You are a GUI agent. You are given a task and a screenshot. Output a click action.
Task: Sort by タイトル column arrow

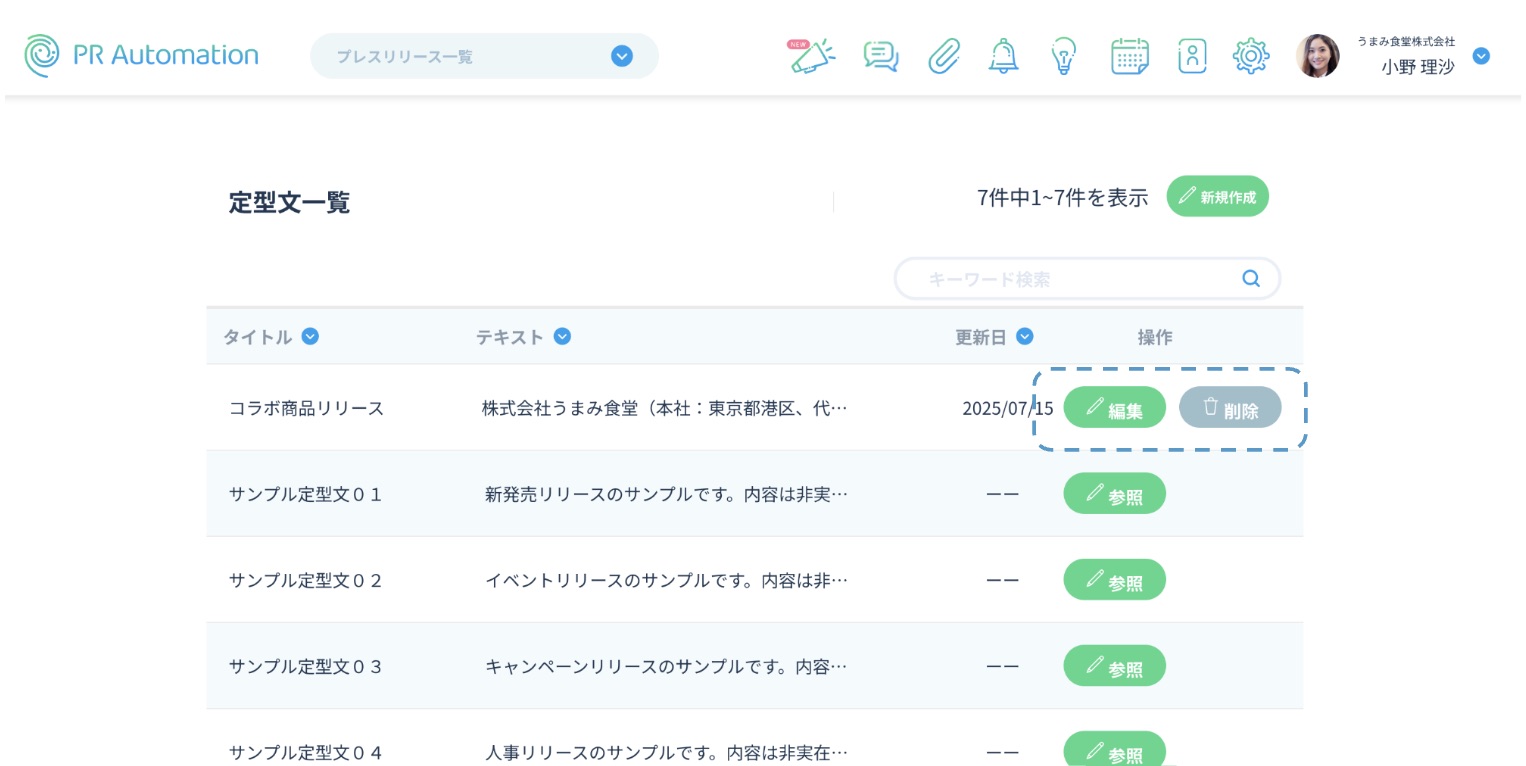(x=310, y=337)
